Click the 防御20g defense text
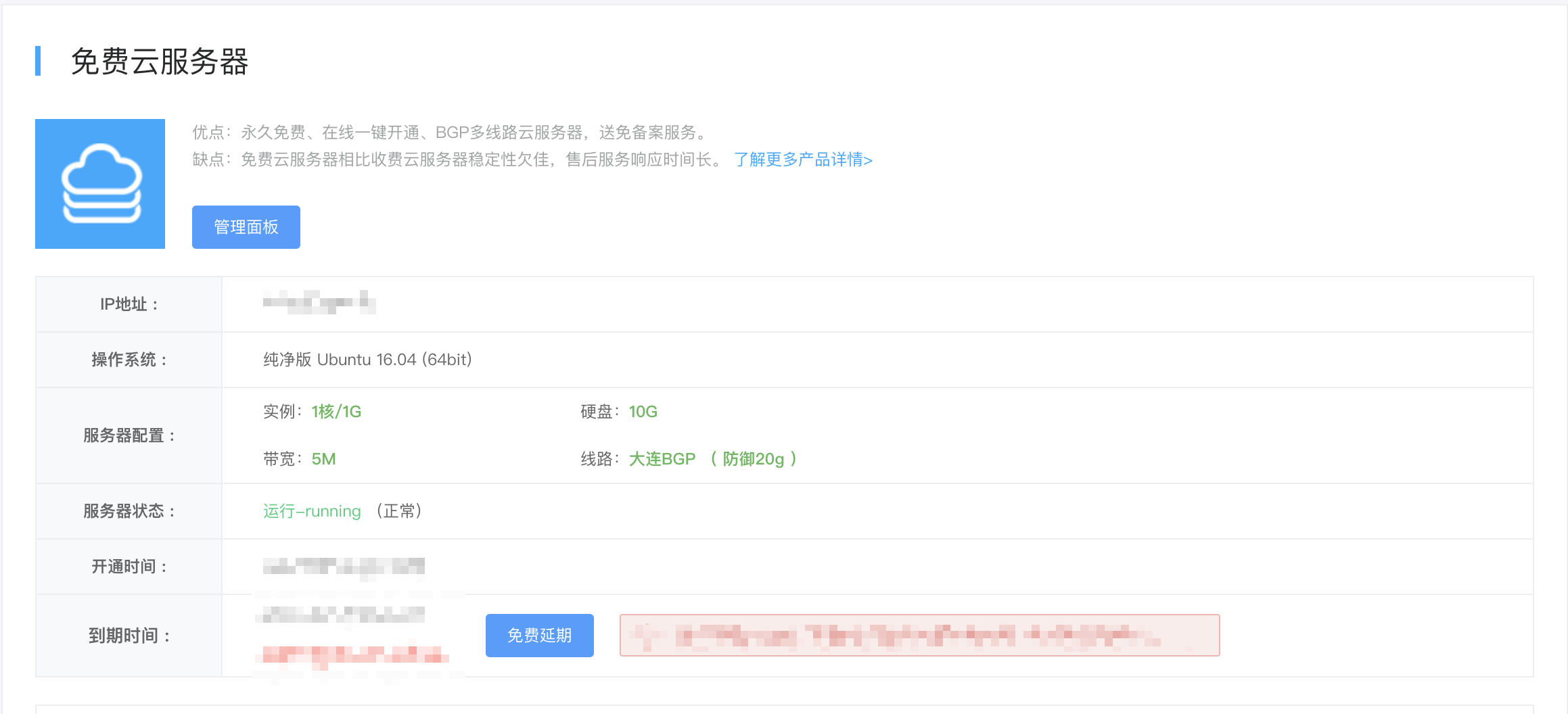1568x714 pixels. [x=753, y=459]
